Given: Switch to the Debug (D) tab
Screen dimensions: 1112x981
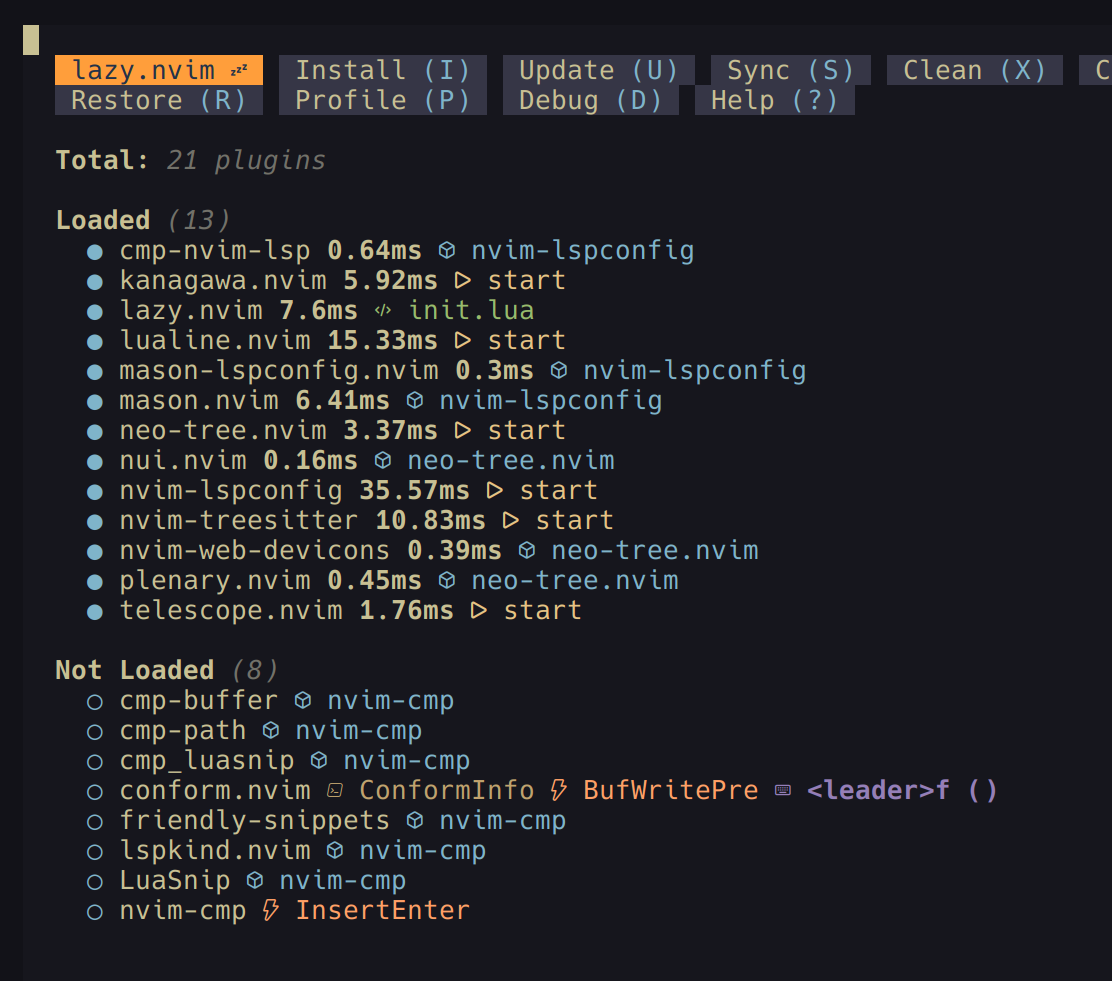Looking at the screenshot, I should pyautogui.click(x=591, y=100).
